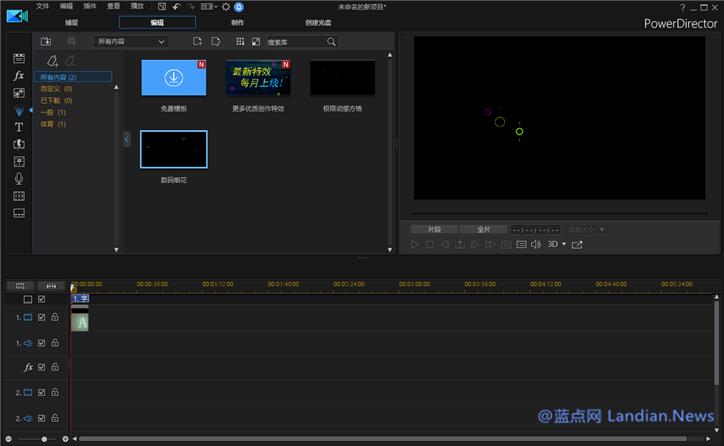Open the 所有内容 content filter dropdown
The image size is (724, 446).
click(x=131, y=42)
